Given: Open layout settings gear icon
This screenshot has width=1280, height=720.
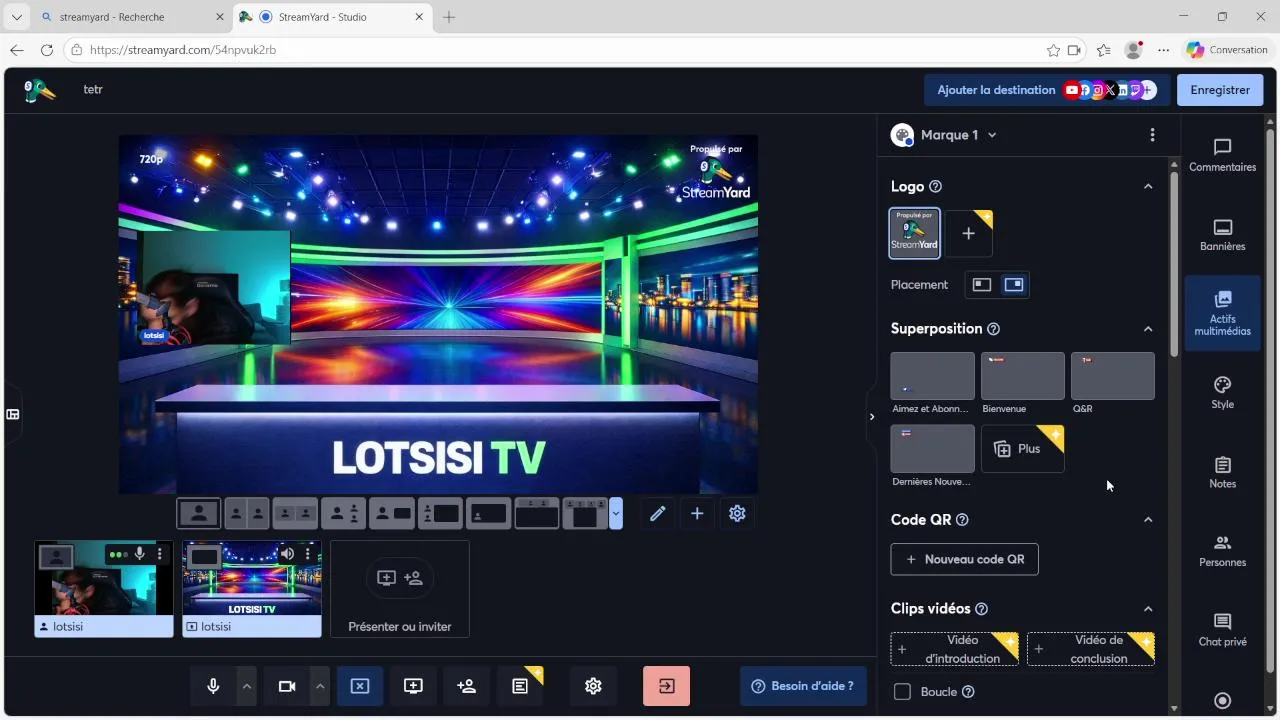Looking at the screenshot, I should pos(737,514).
